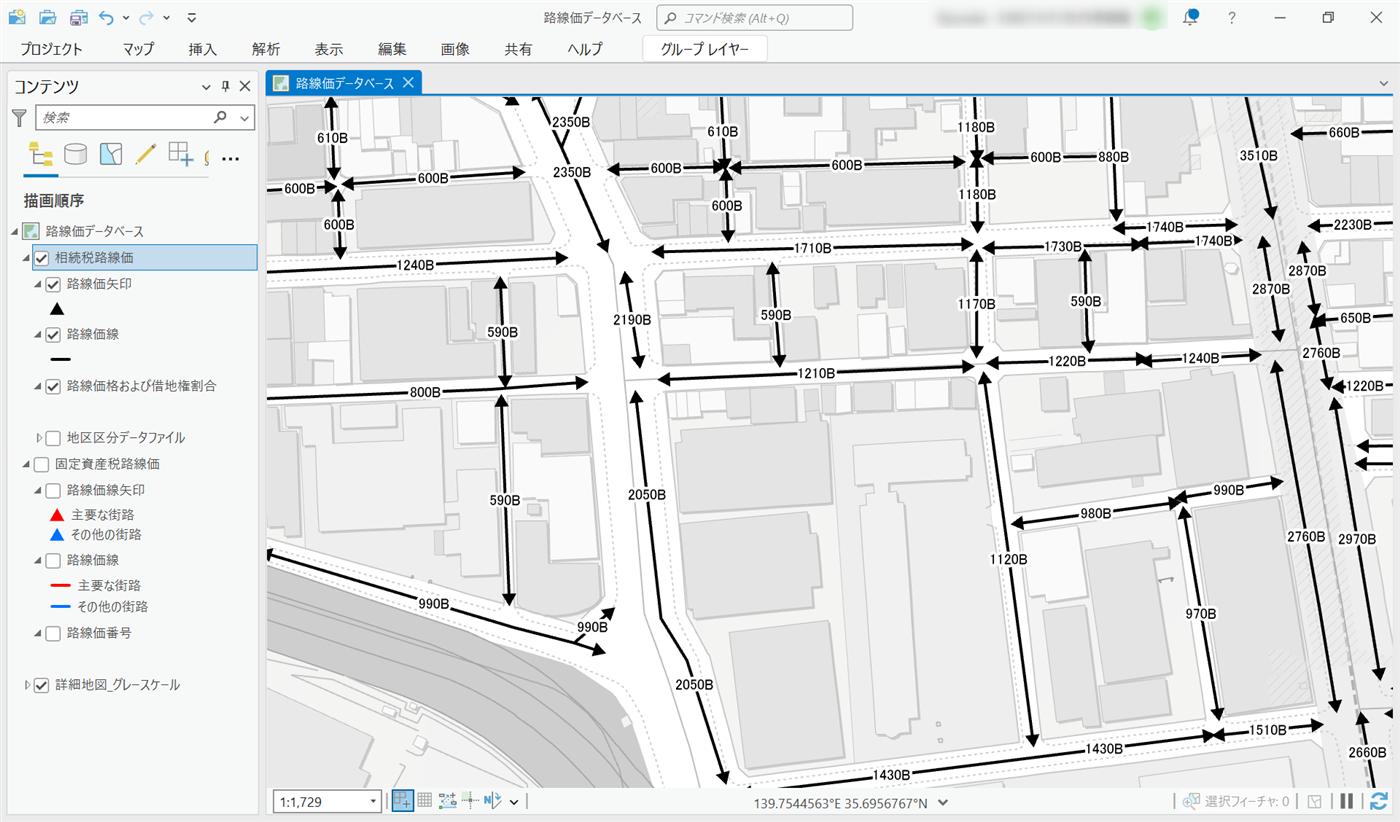Screen dimensions: 1400x822
Task: Click the Save Project icon in the quick access toolbar
Action: (79, 17)
